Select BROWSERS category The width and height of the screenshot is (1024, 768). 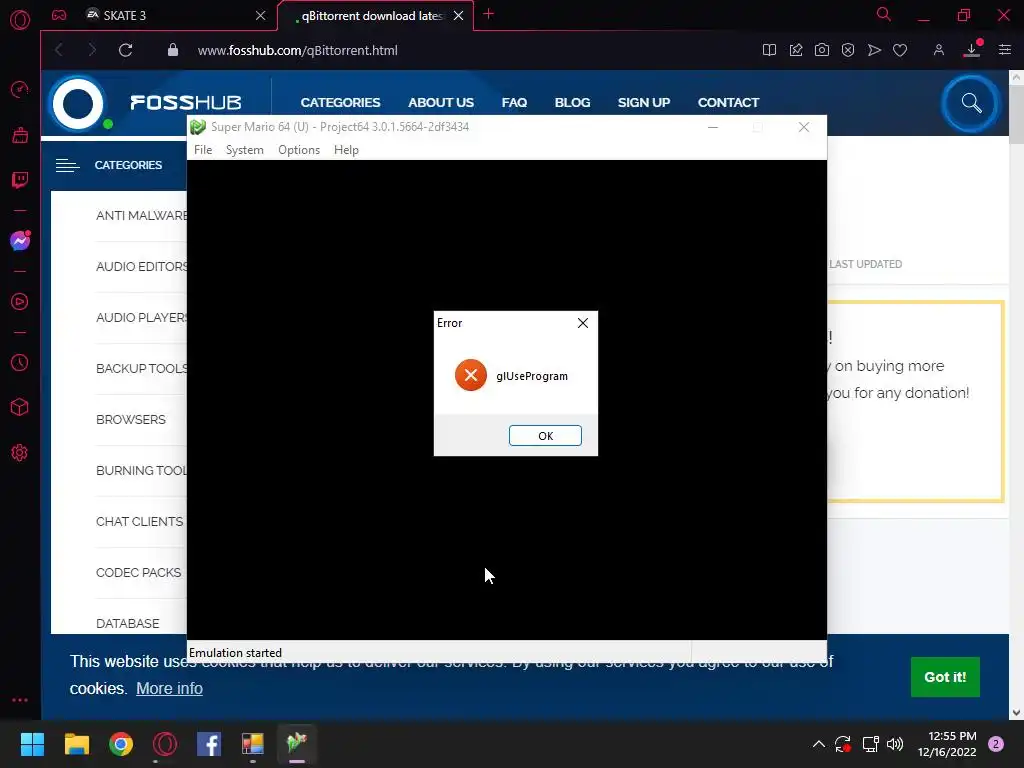131,419
